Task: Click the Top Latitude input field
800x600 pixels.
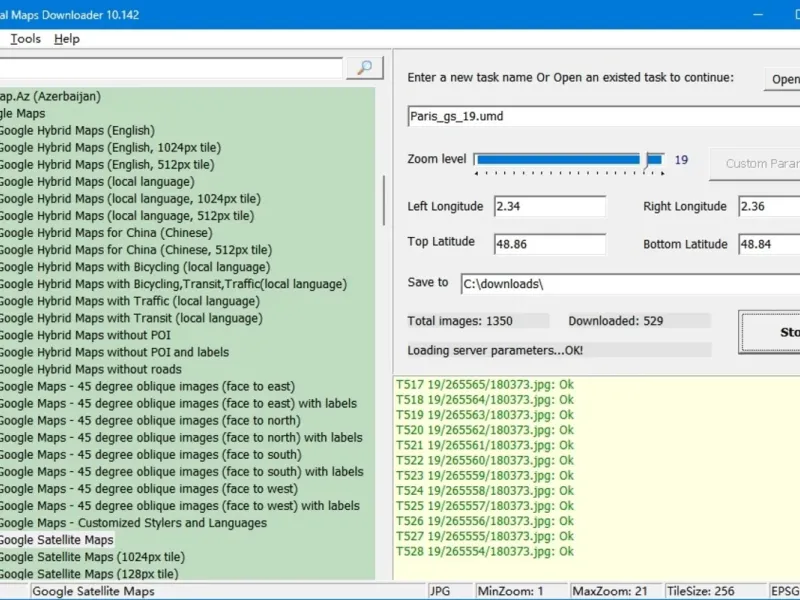Action: [x=548, y=244]
